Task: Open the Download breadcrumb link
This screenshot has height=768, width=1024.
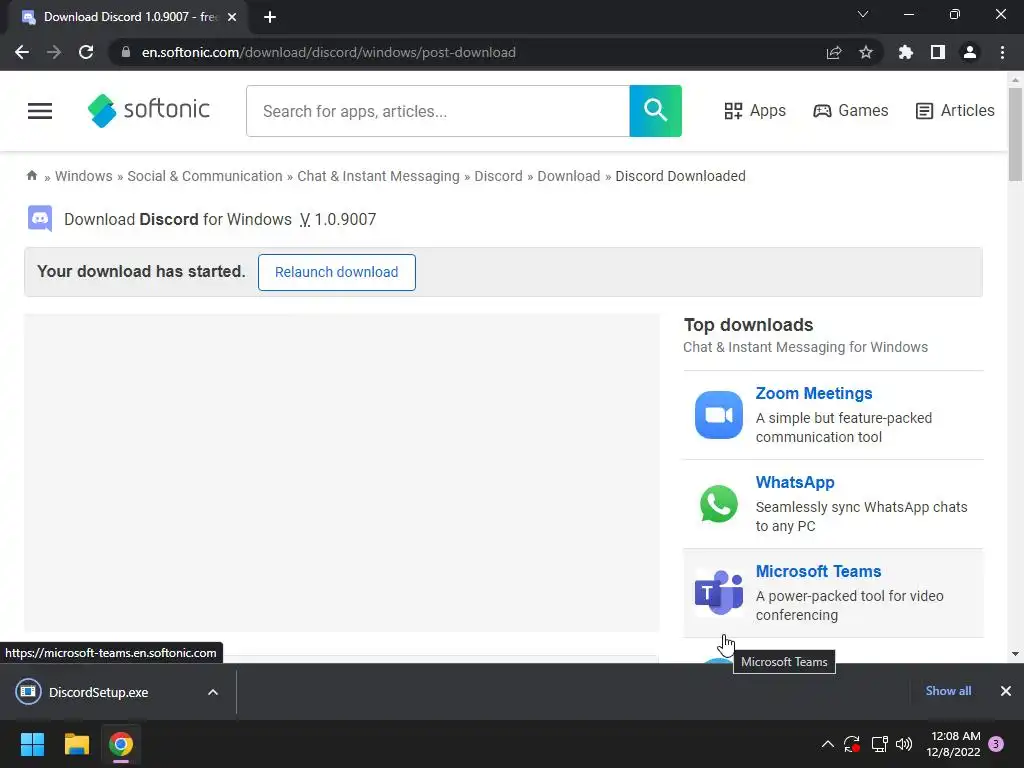Action: click(x=569, y=176)
